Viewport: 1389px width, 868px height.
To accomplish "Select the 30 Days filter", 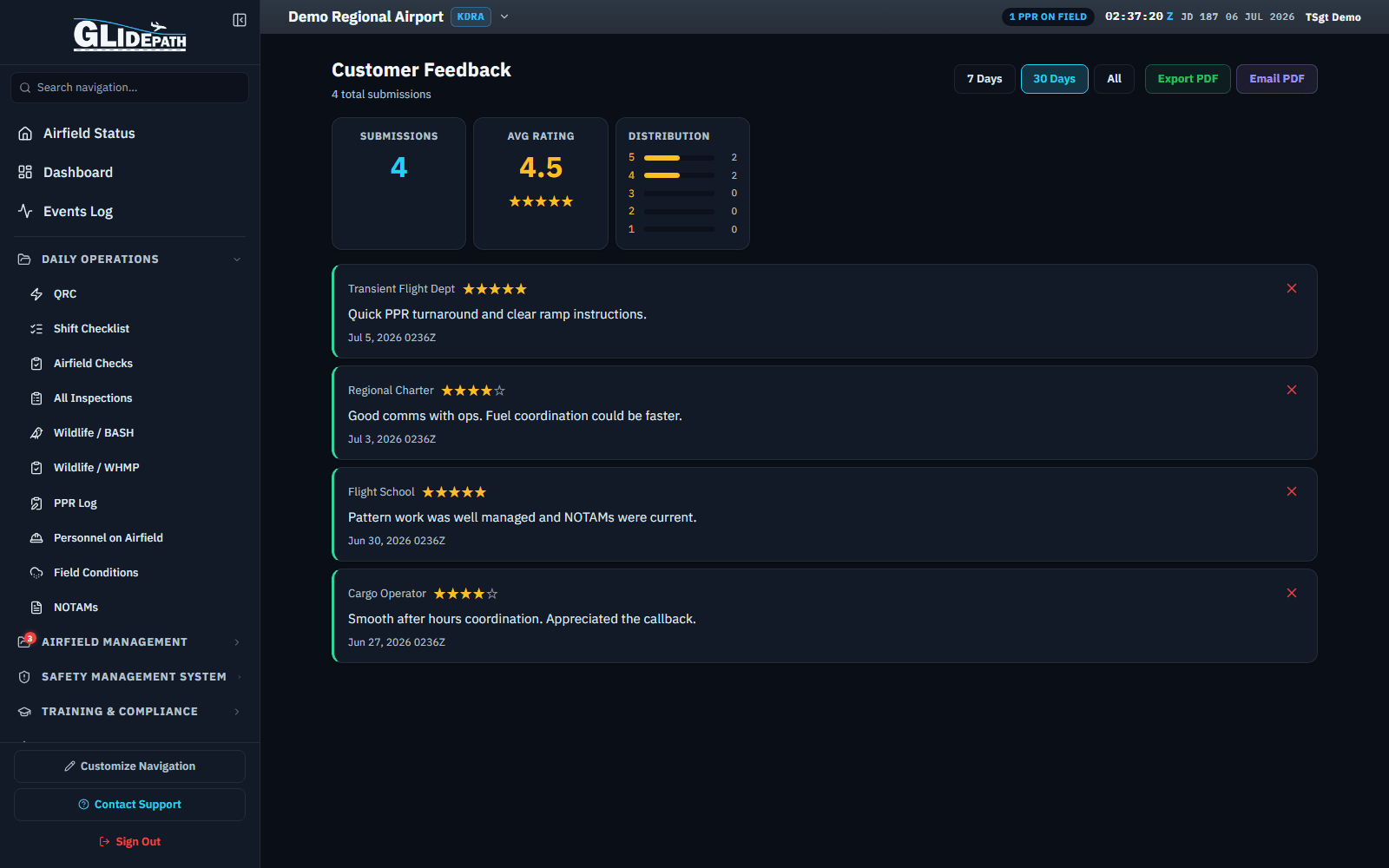I will pos(1054,79).
